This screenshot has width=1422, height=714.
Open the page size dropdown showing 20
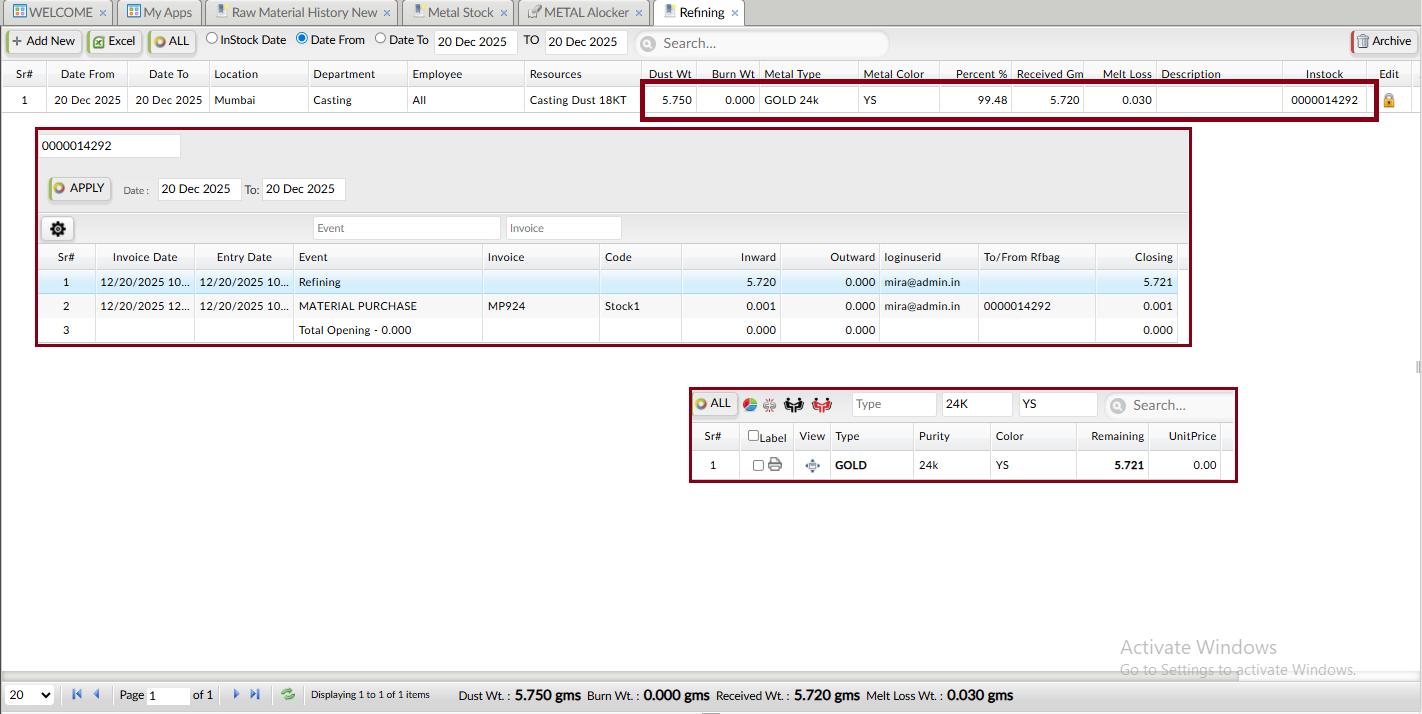click(x=30, y=695)
